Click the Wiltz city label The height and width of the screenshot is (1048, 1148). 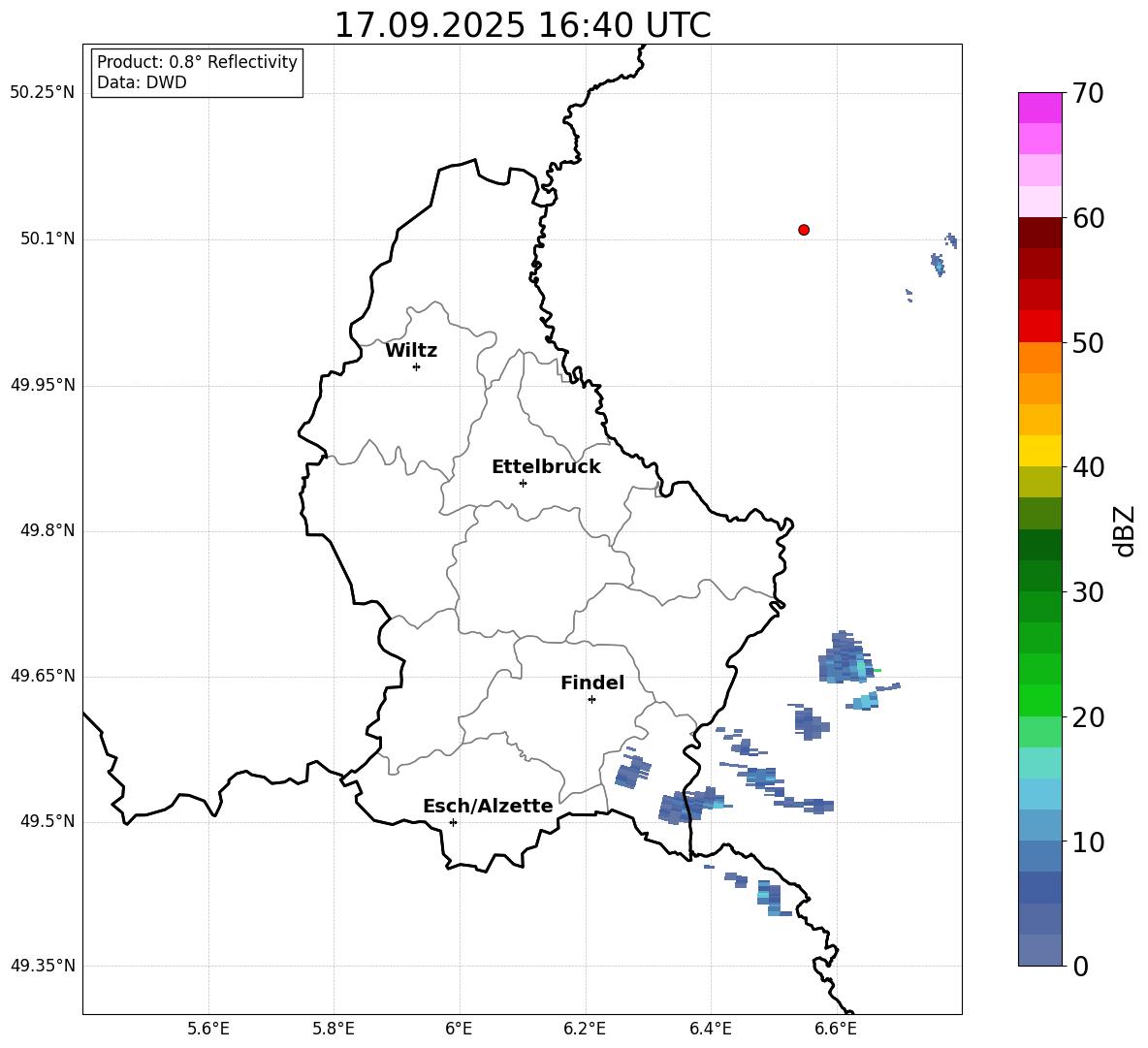click(x=411, y=351)
